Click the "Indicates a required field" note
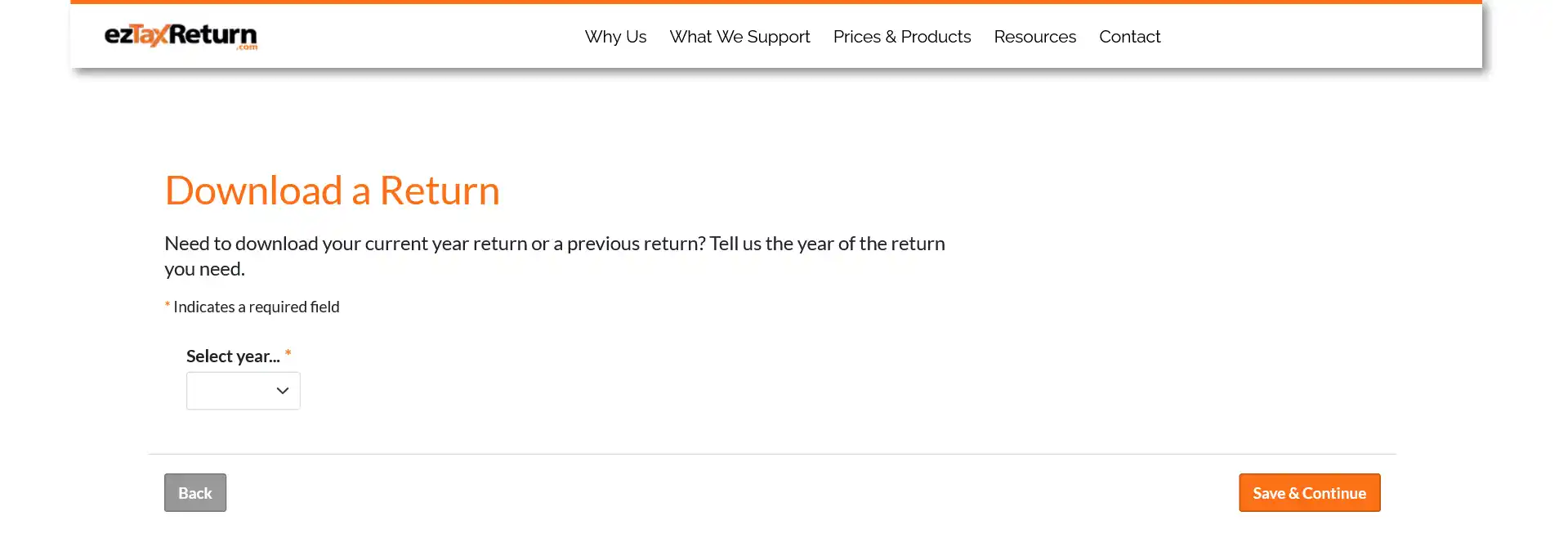Image resolution: width=1568 pixels, height=538 pixels. (x=256, y=307)
